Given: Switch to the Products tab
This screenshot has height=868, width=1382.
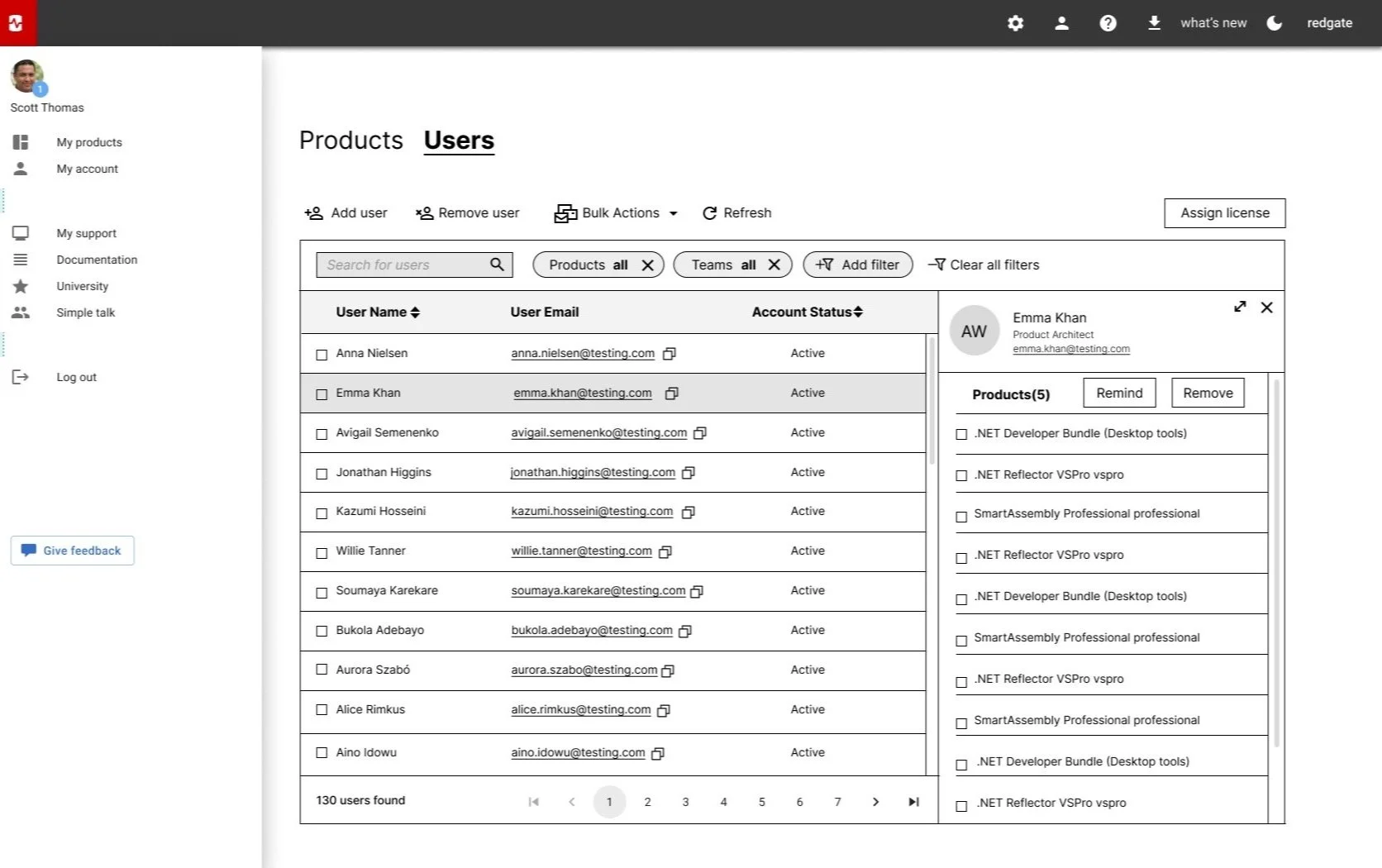Looking at the screenshot, I should (351, 141).
